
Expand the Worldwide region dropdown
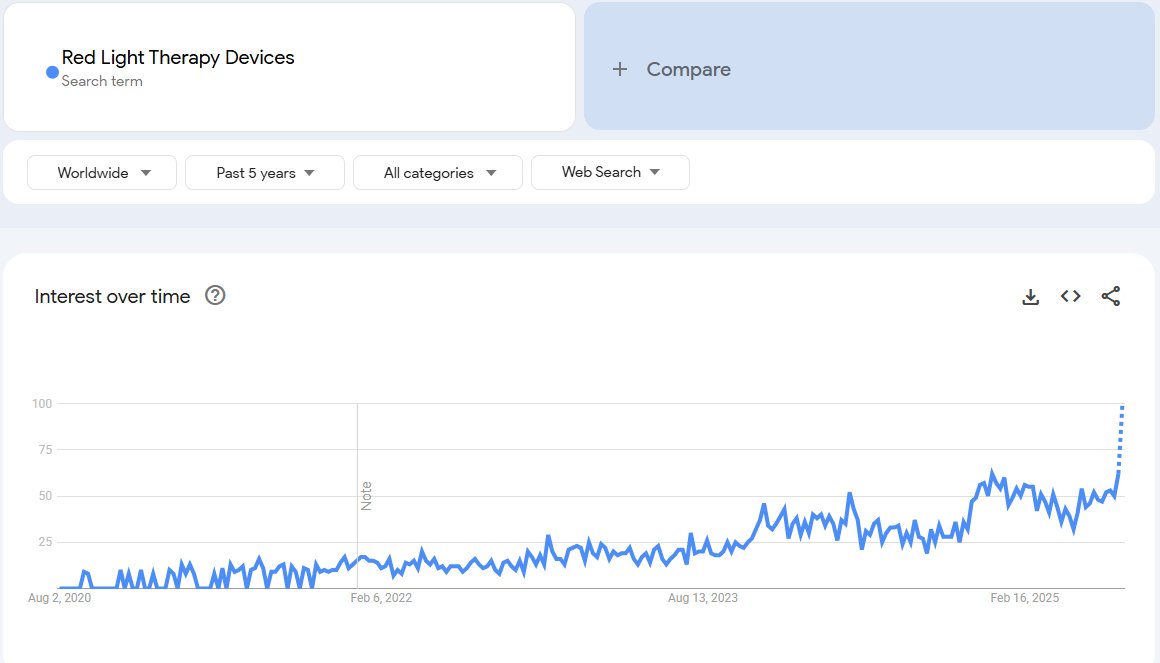(102, 172)
